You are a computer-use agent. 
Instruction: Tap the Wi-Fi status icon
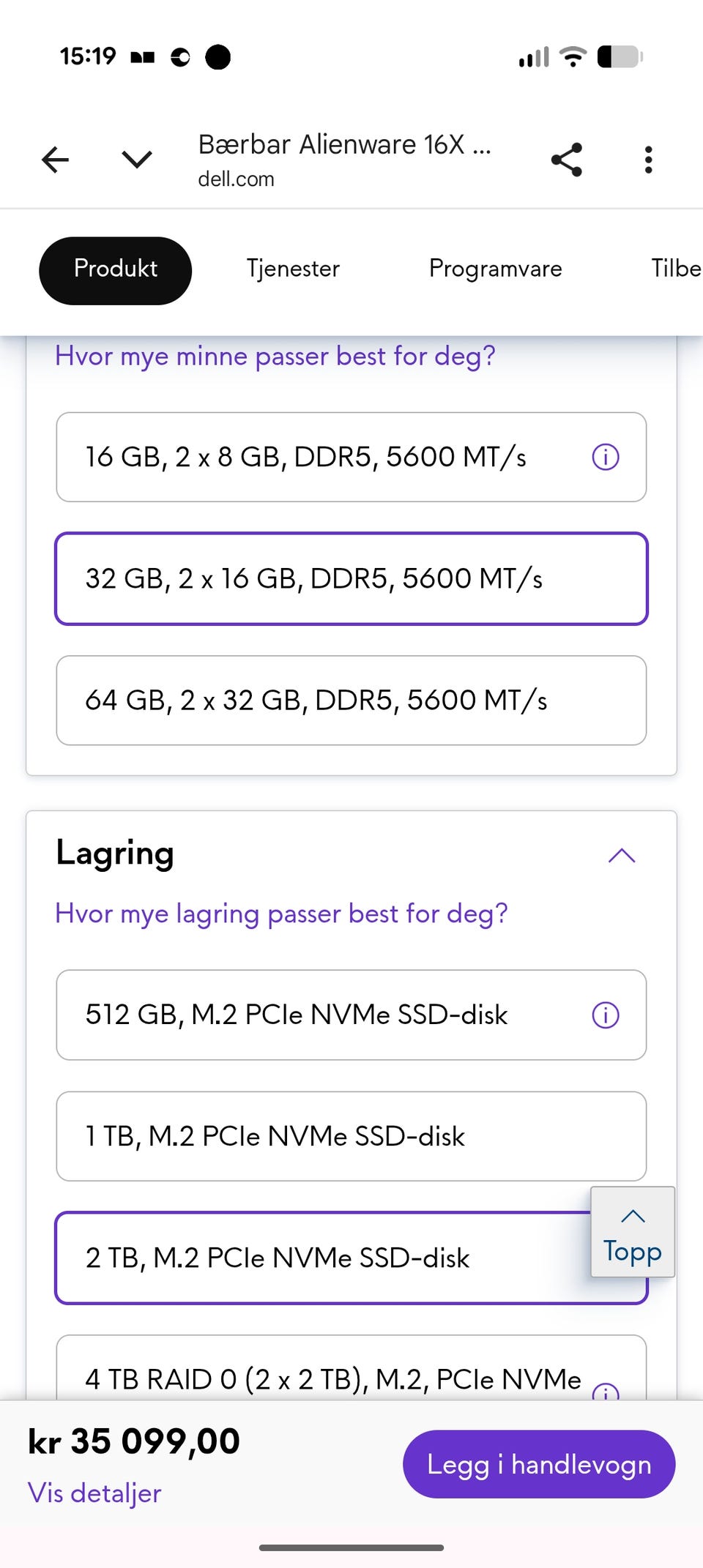(573, 56)
